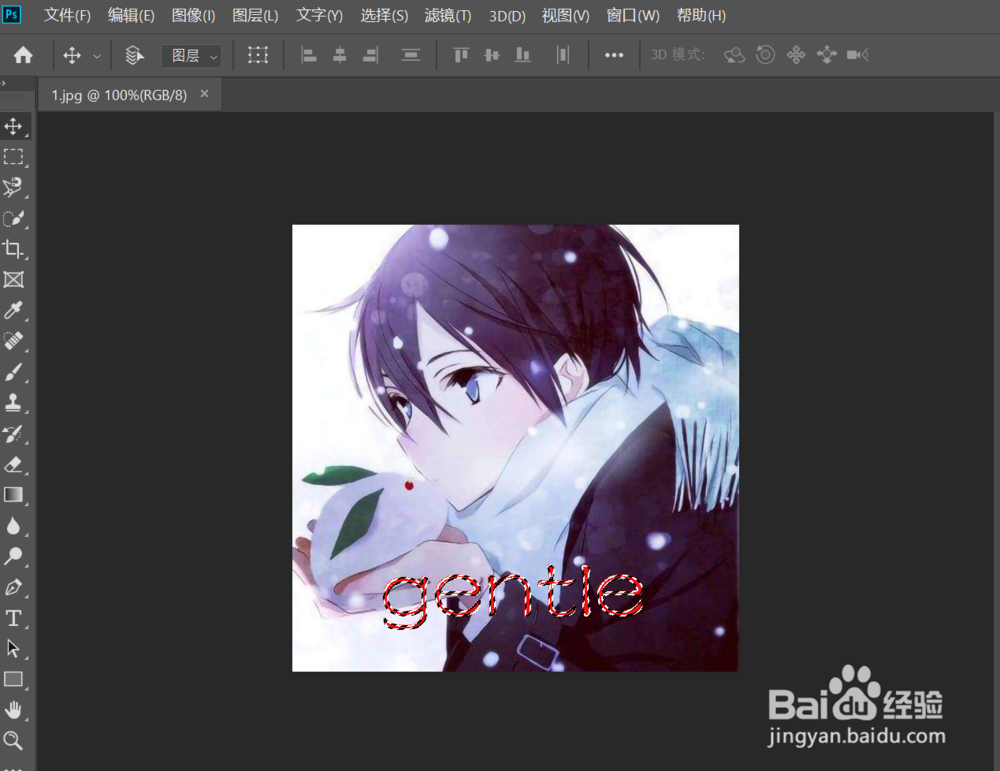Select the Spot Healing Brush tool
This screenshot has height=771, width=1000.
tap(13, 341)
